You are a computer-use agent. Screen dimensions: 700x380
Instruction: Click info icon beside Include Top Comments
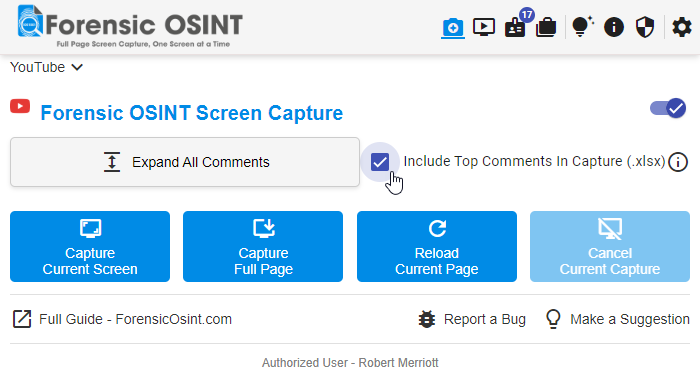tap(678, 162)
